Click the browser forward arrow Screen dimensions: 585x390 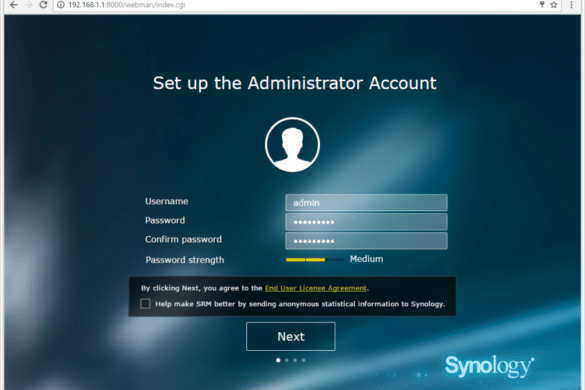click(x=28, y=5)
